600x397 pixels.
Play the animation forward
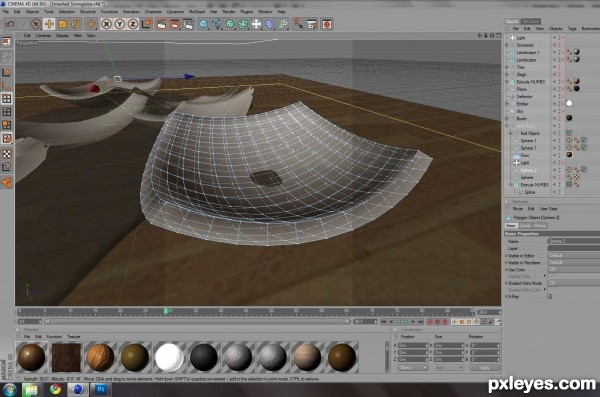tap(406, 322)
